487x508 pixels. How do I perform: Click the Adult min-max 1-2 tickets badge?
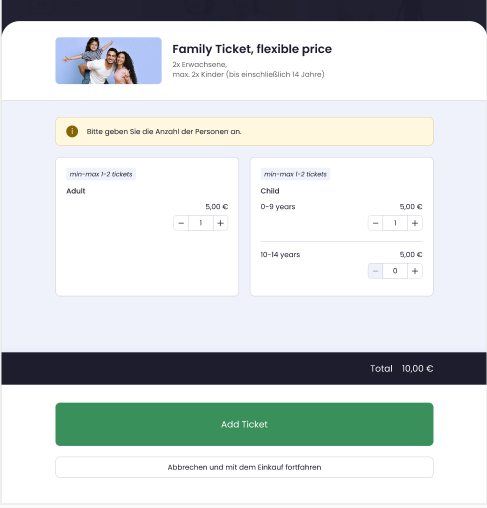tap(101, 174)
